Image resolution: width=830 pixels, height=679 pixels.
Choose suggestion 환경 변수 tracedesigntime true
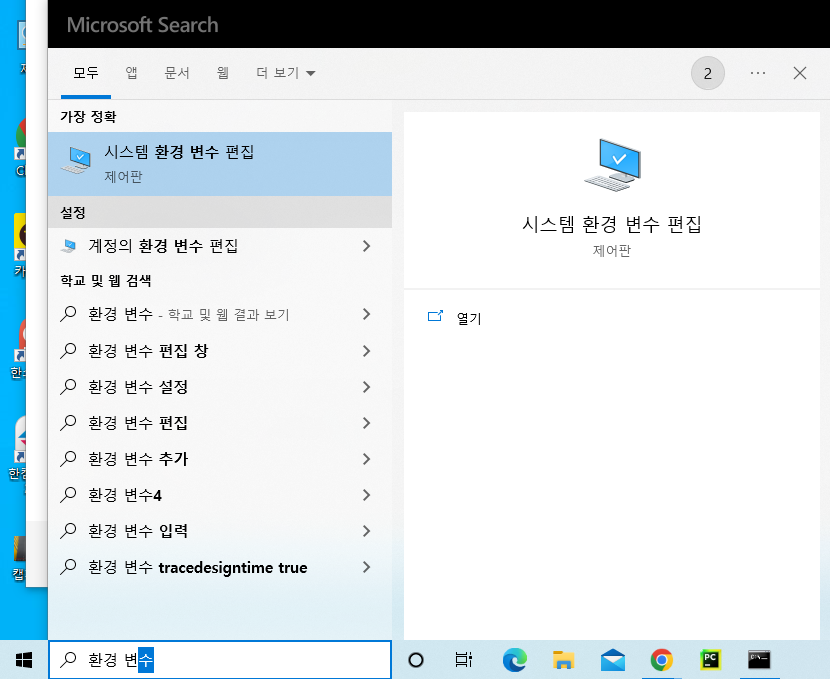(220, 567)
